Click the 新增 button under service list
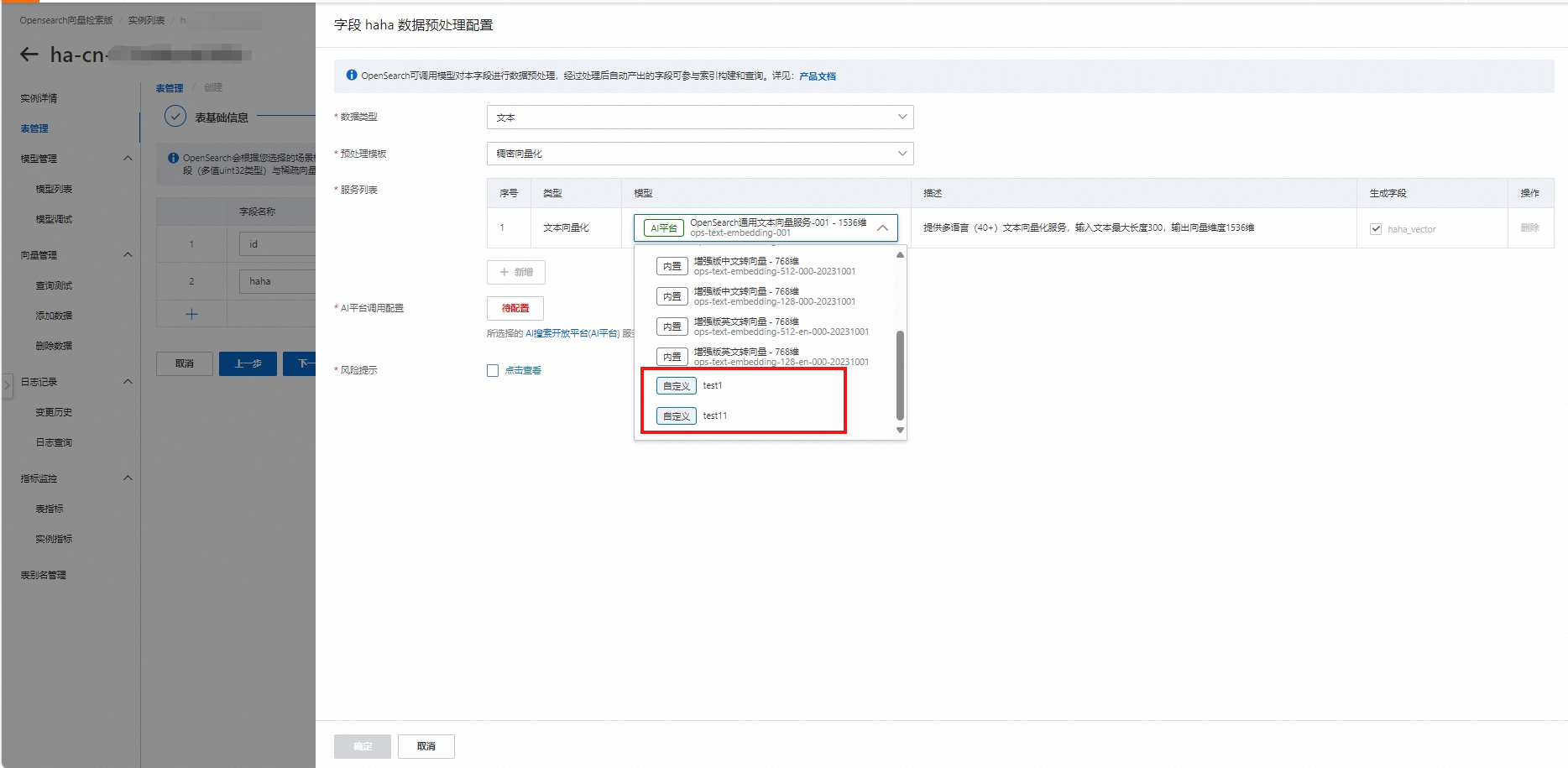The height and width of the screenshot is (768, 1568). 516,272
